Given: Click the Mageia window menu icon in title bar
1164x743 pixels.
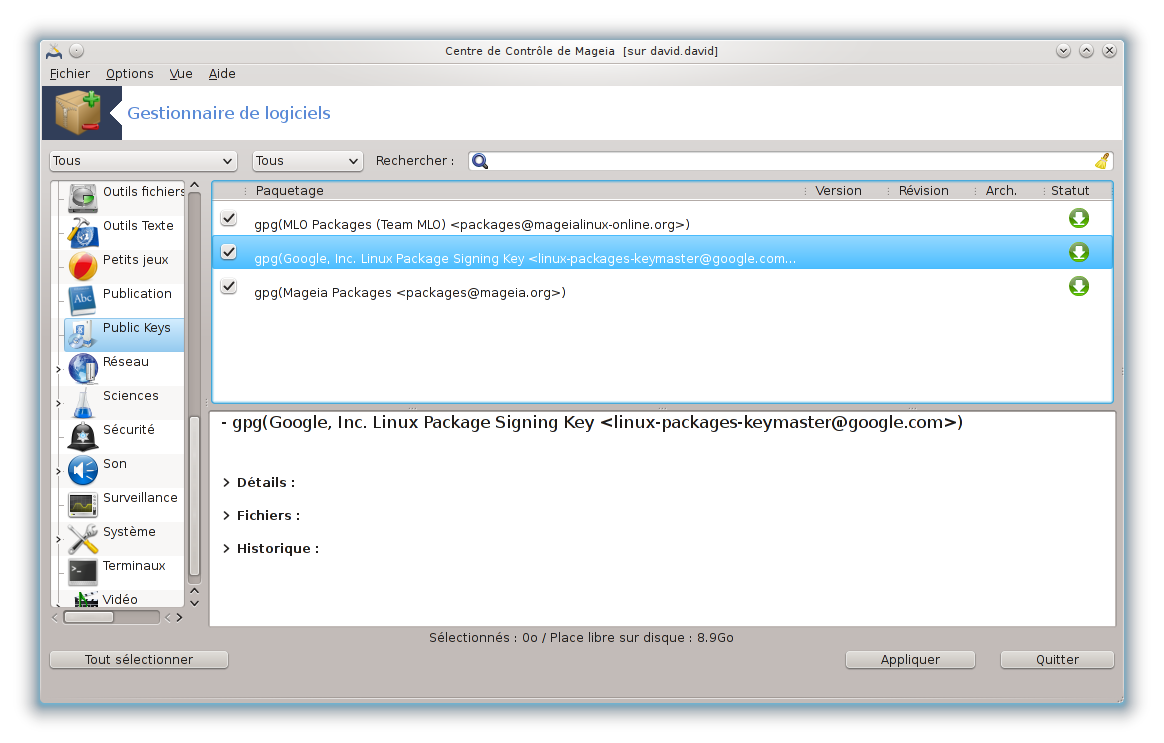Looking at the screenshot, I should point(53,50).
